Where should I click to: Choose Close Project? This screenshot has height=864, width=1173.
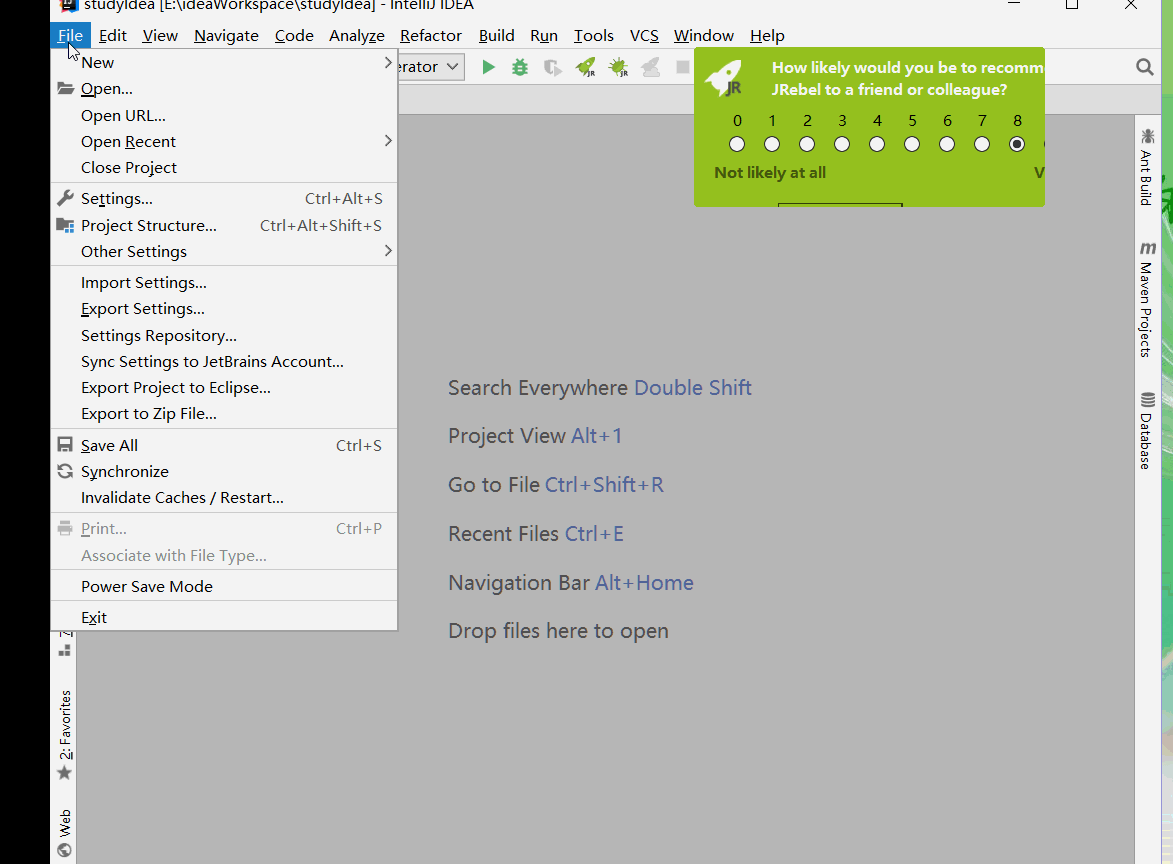point(224,168)
